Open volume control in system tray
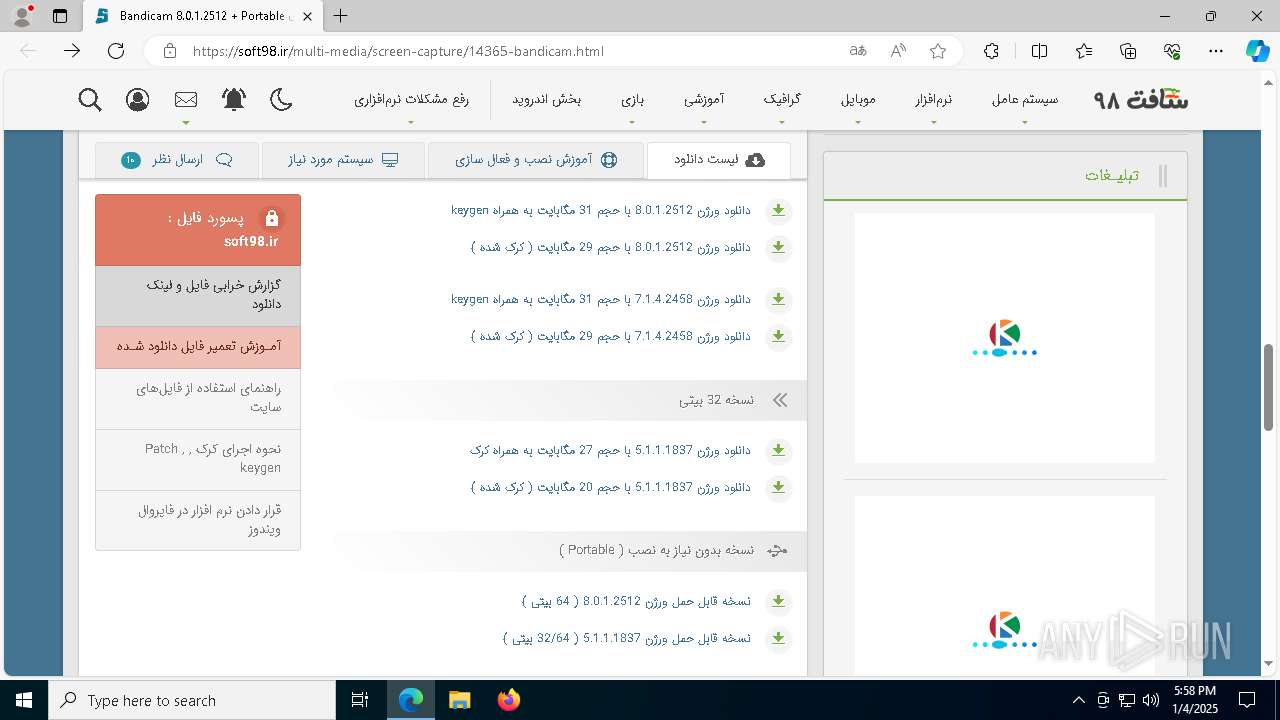The image size is (1280, 720). pyautogui.click(x=1150, y=700)
